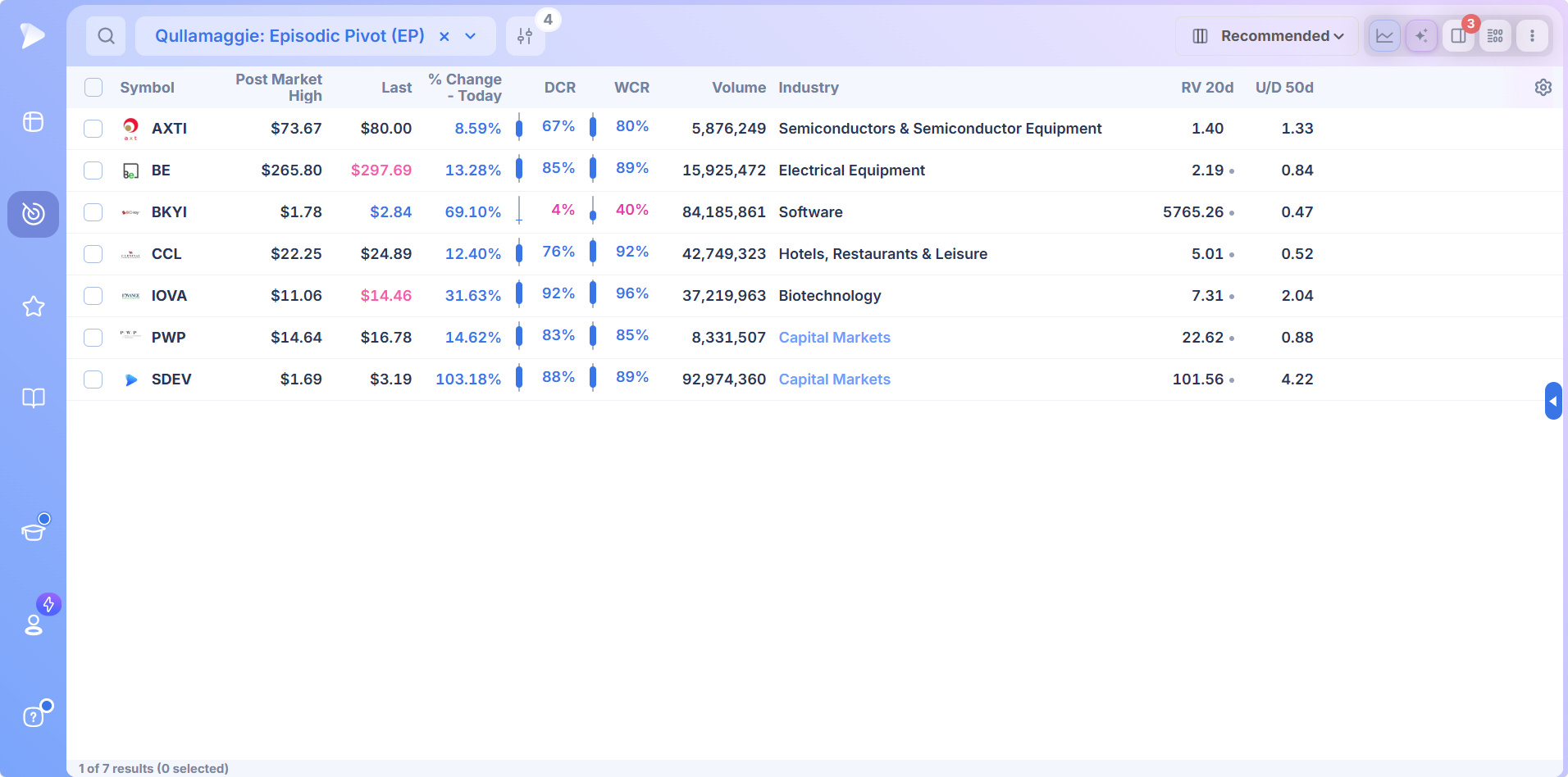Expand the Episodic Pivot screener dropdown chevron
Viewport: 1568px width, 777px height.
click(x=471, y=36)
